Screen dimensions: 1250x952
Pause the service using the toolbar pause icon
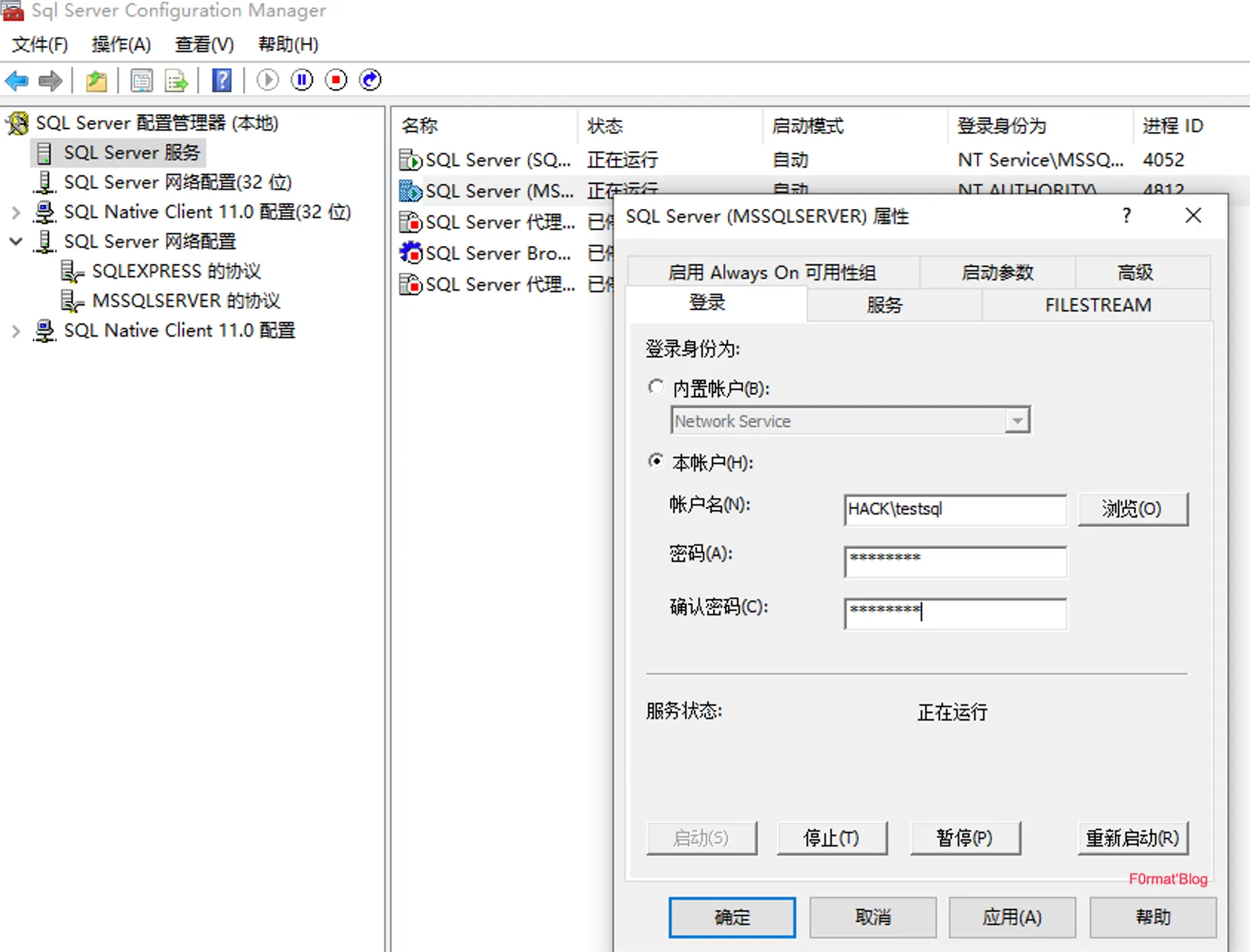click(x=302, y=80)
